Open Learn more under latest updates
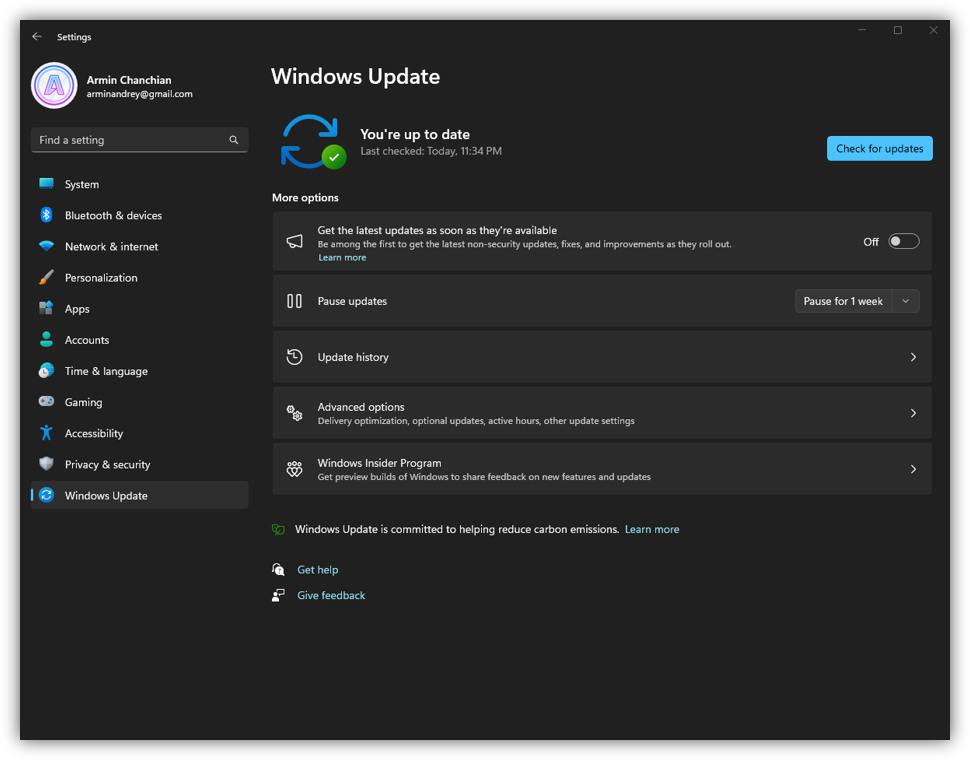The height and width of the screenshot is (760, 970). [x=342, y=257]
